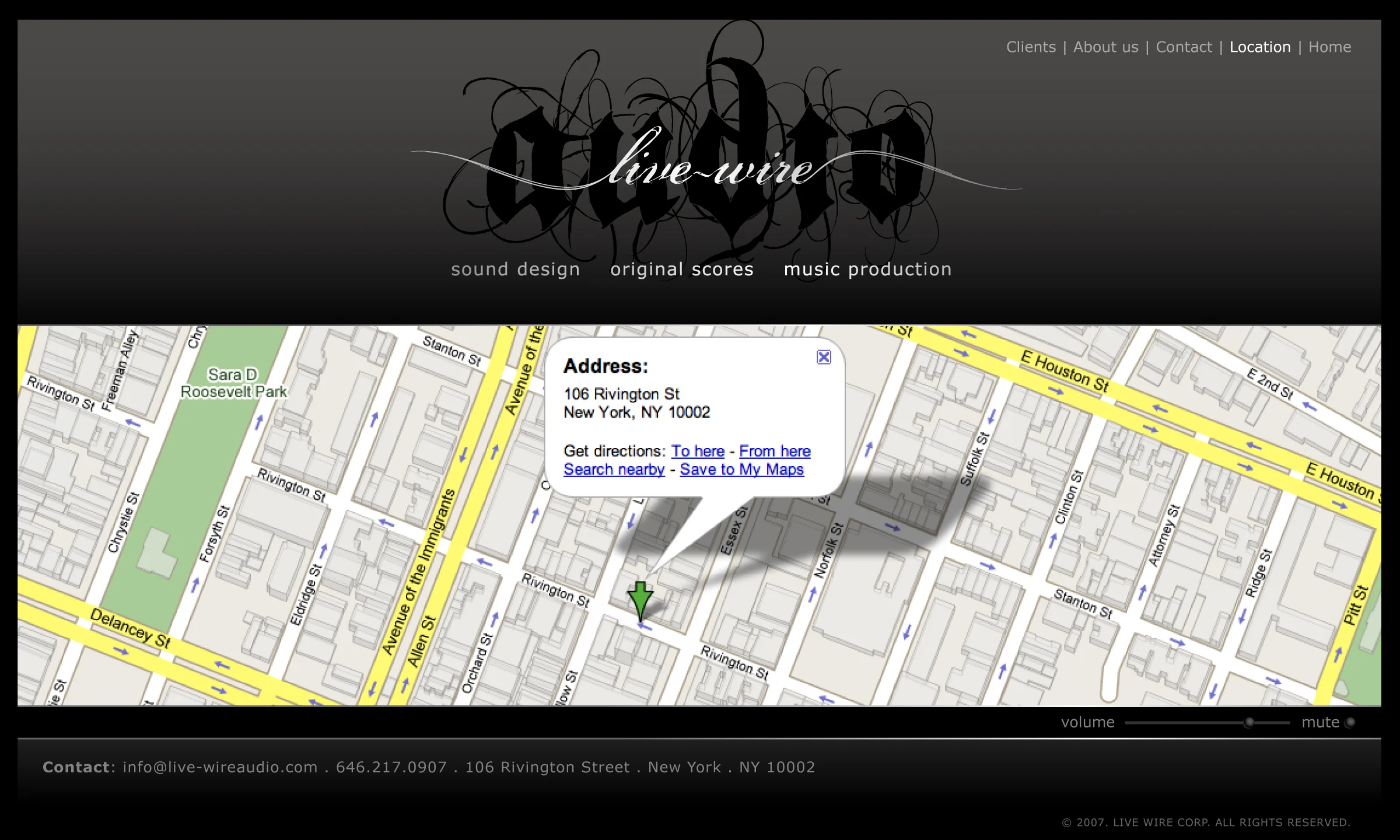The image size is (1400, 840).
Task: Open the Clients page
Action: click(x=1031, y=47)
